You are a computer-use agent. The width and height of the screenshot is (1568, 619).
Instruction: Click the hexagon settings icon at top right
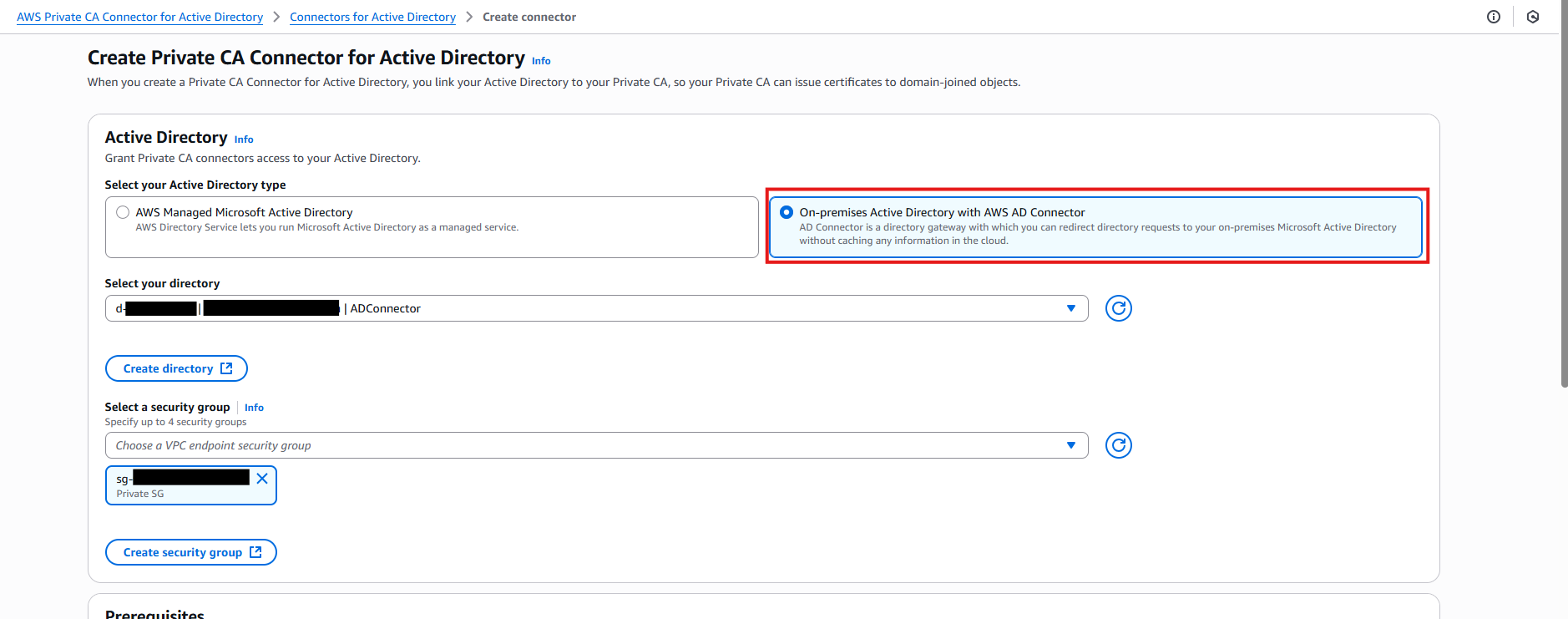[x=1533, y=17]
